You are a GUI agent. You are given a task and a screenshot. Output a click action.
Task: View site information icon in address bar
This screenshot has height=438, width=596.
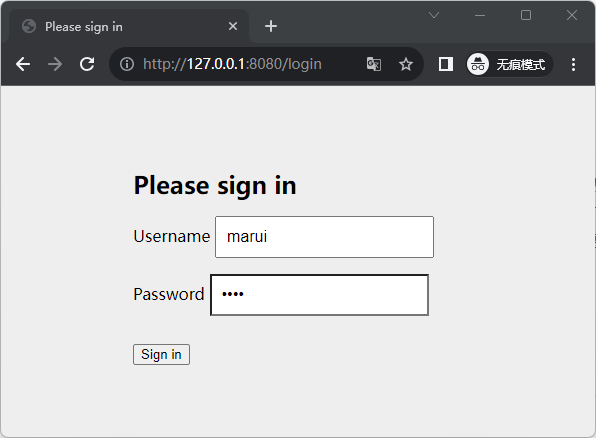[127, 64]
